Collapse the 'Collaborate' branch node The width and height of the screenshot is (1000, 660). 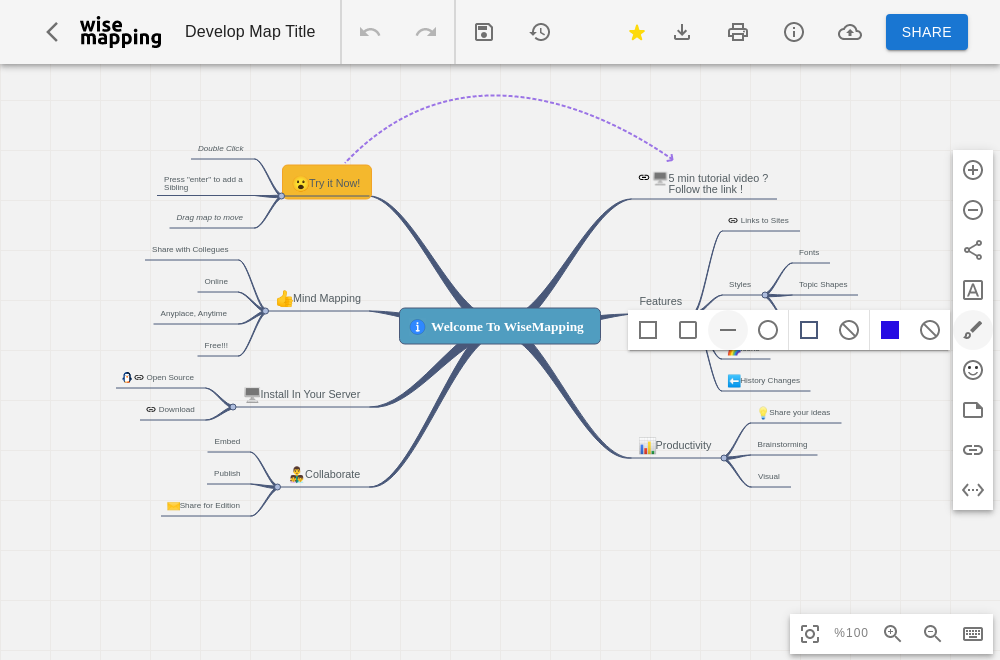pos(277,487)
